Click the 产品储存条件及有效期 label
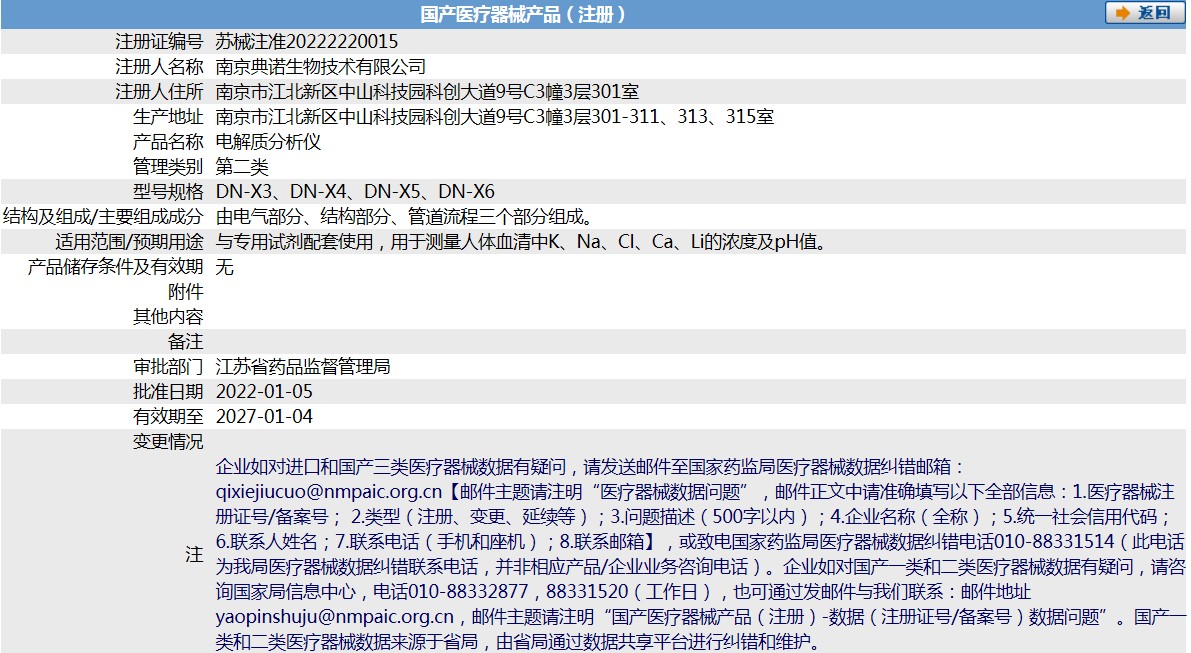This screenshot has height=653, width=1191. 115,267
